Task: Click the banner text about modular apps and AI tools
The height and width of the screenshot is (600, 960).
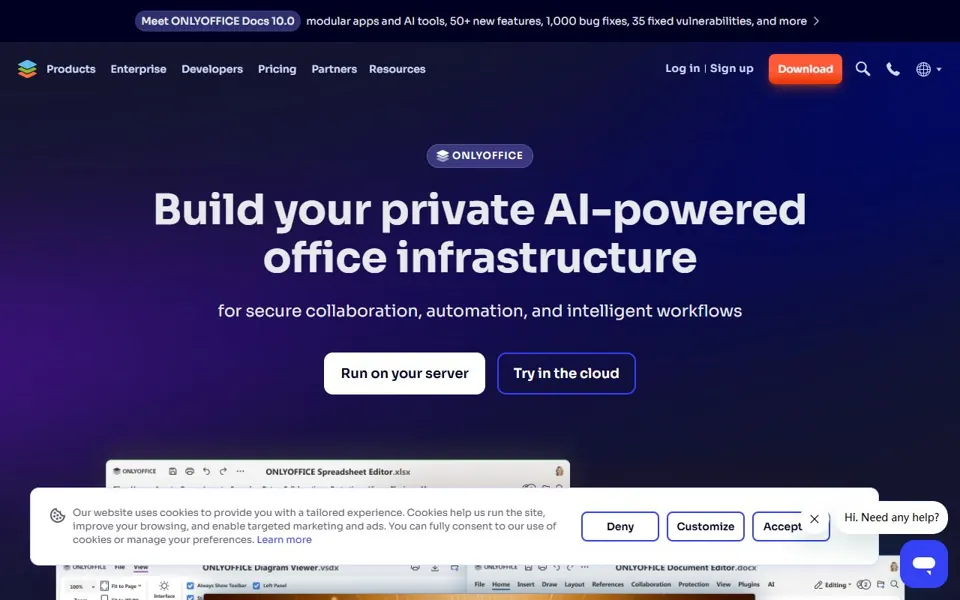Action: coord(556,21)
